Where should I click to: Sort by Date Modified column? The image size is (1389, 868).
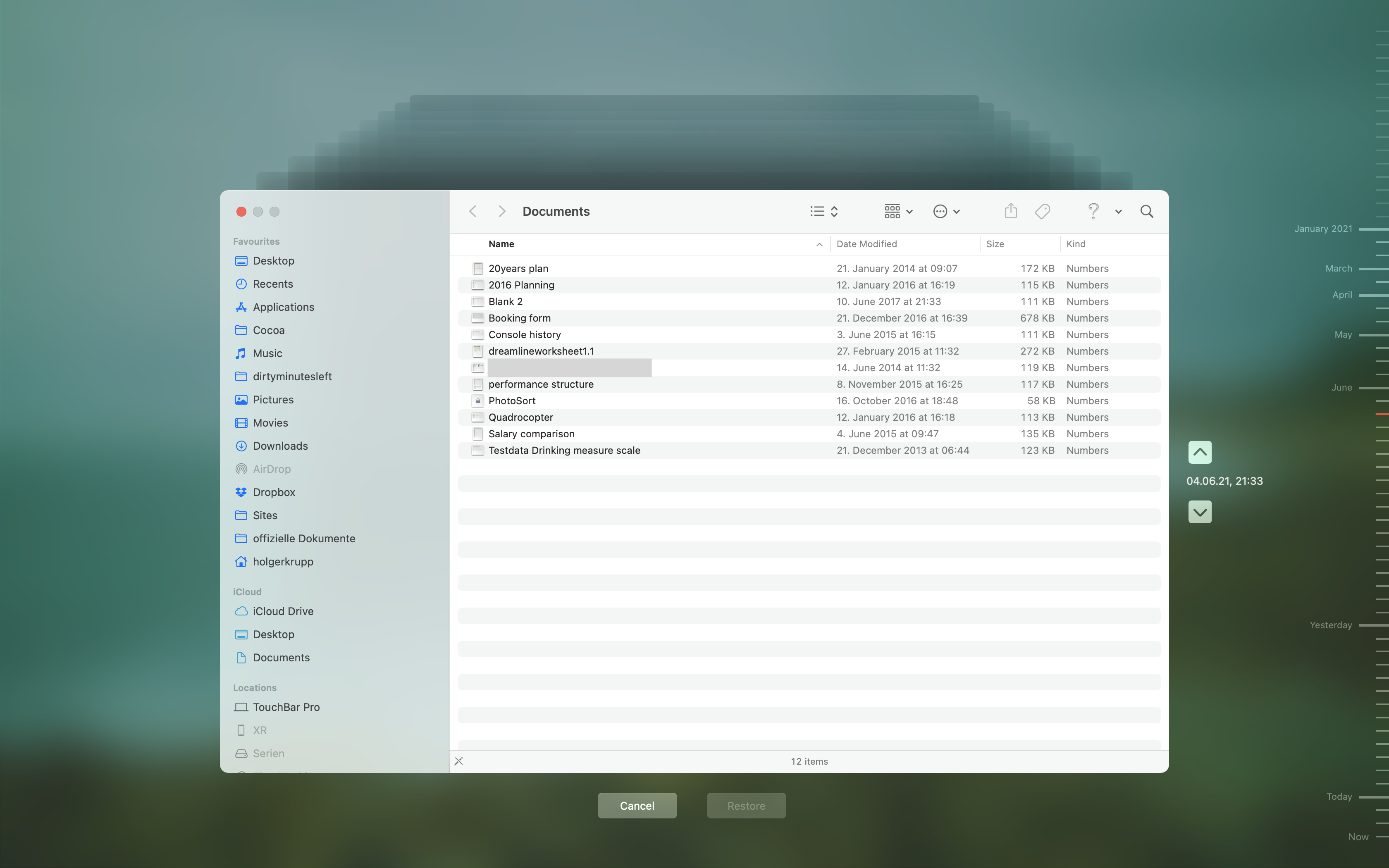(866, 244)
